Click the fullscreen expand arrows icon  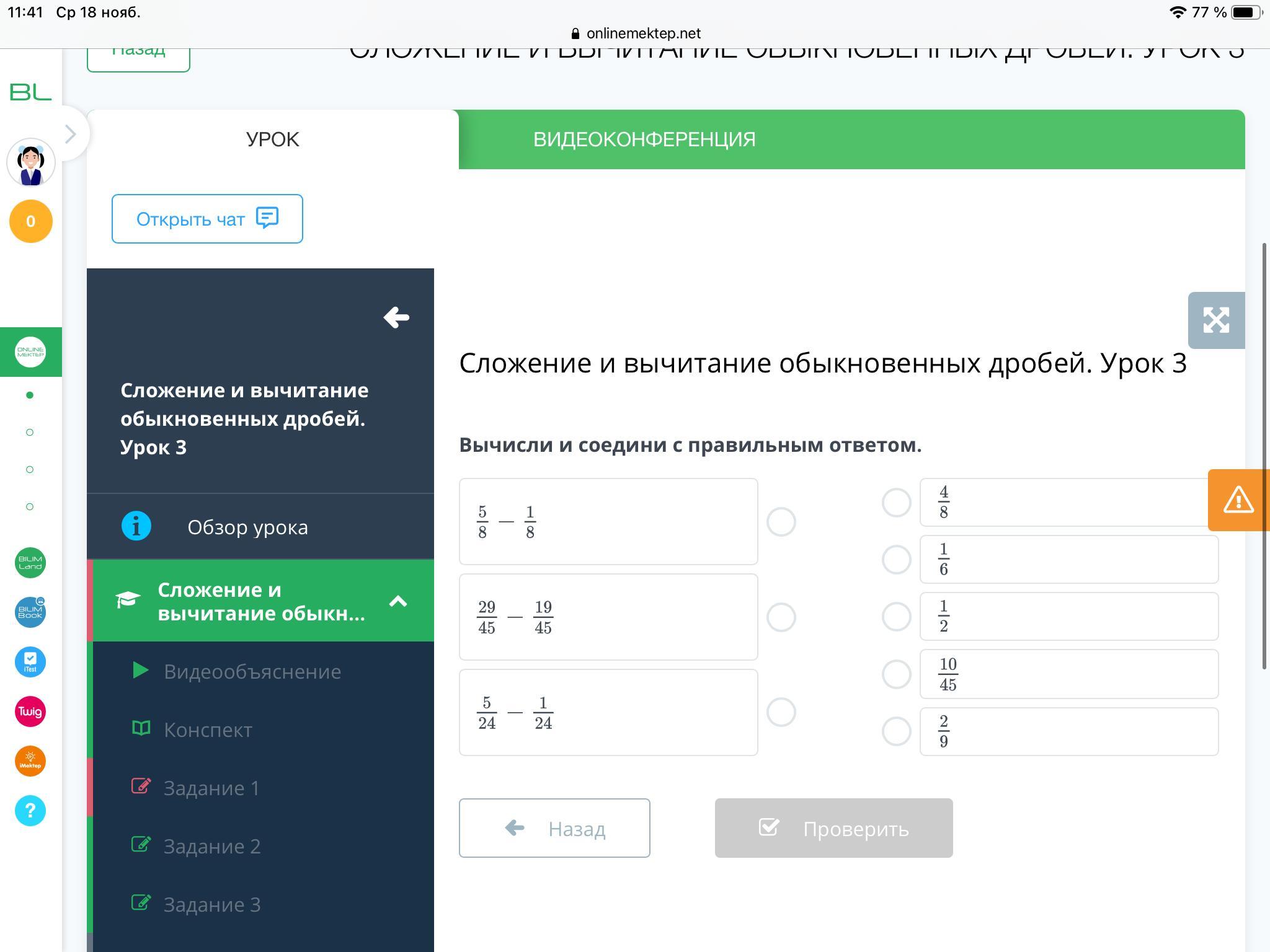tap(1215, 320)
